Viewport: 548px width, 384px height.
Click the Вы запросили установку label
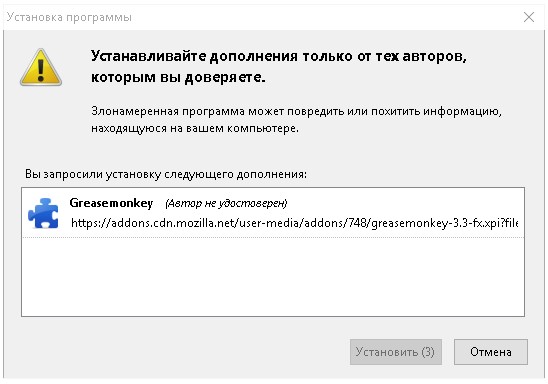(166, 174)
